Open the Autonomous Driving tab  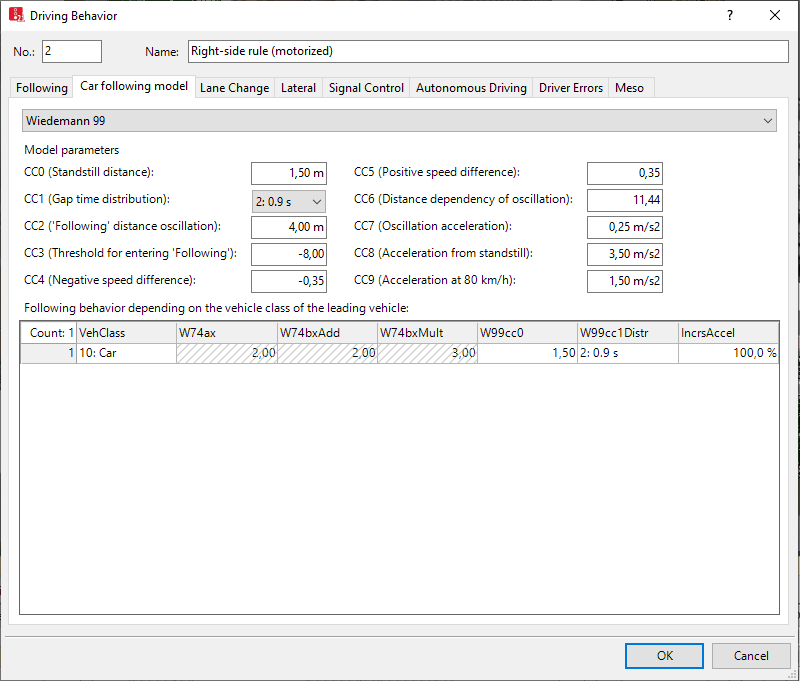tap(471, 88)
